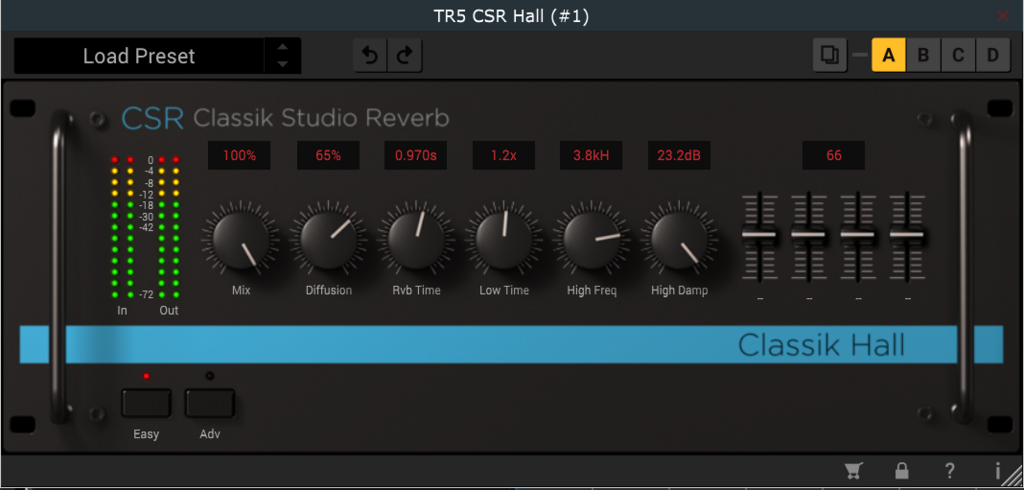Click the first fader handle

click(759, 234)
